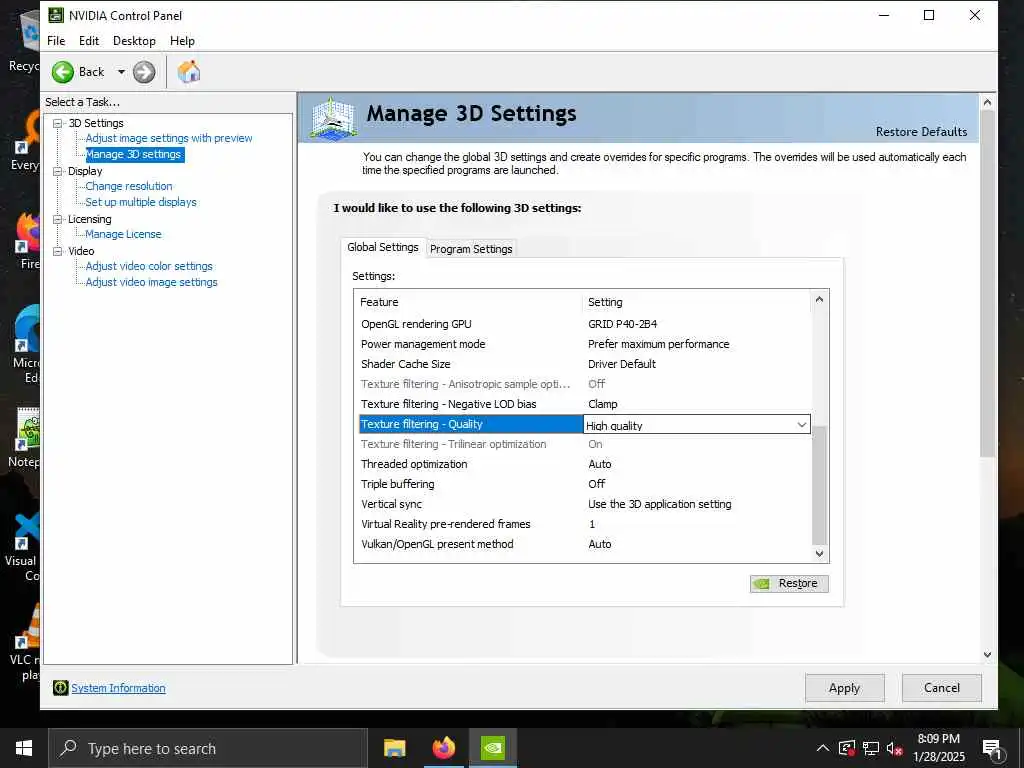Click the Restore button
1024x768 pixels.
point(789,583)
